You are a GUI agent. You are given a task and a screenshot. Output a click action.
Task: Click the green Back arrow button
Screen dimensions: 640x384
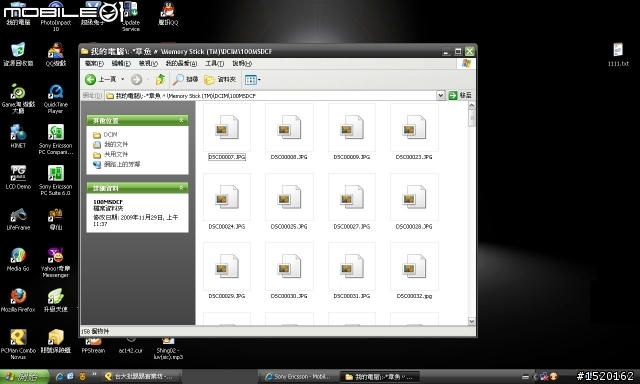coord(90,79)
